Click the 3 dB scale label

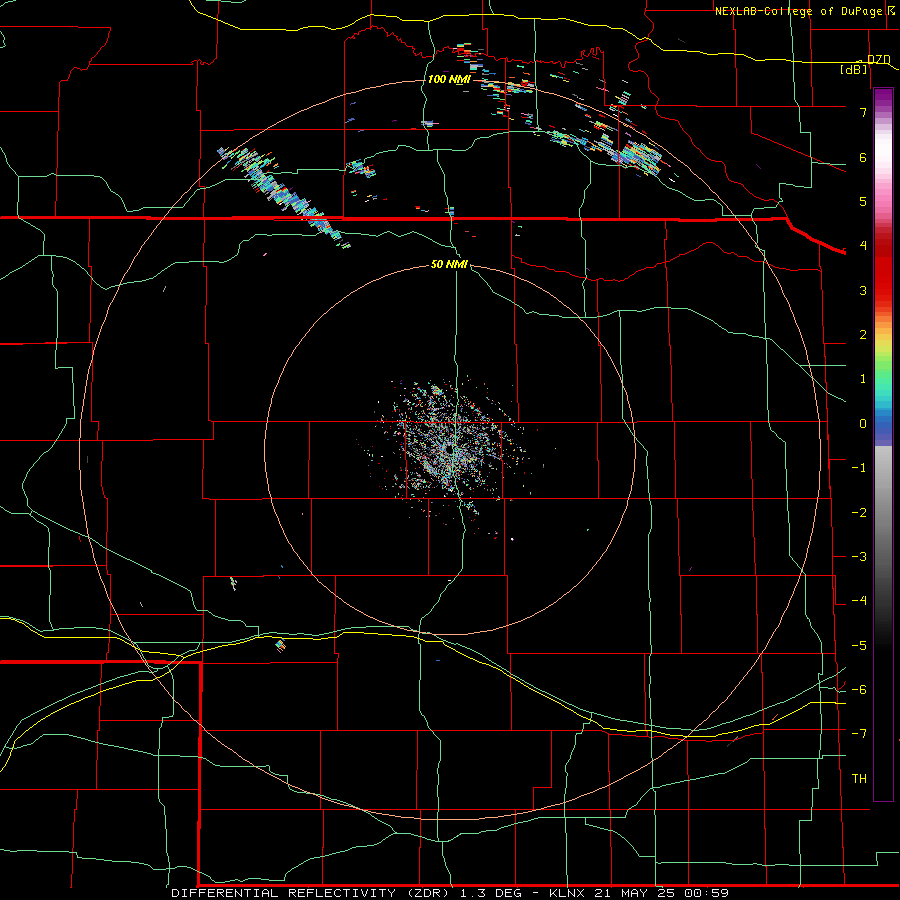[863, 290]
